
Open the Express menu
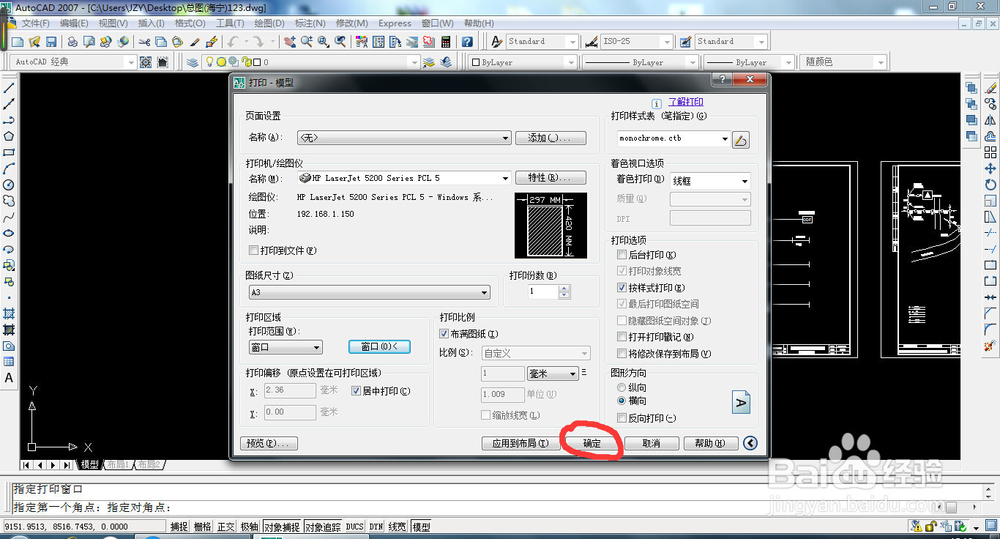point(395,23)
